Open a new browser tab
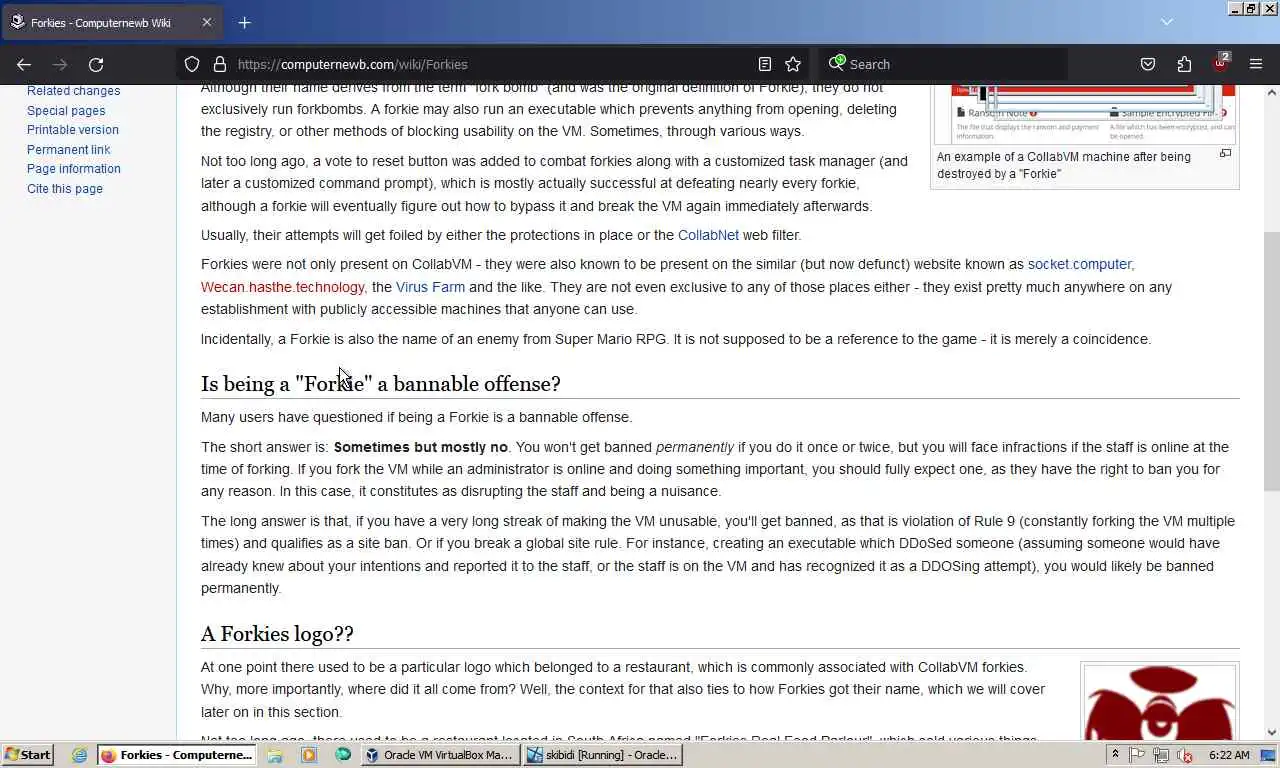Image resolution: width=1280 pixels, height=768 pixels. [x=244, y=22]
